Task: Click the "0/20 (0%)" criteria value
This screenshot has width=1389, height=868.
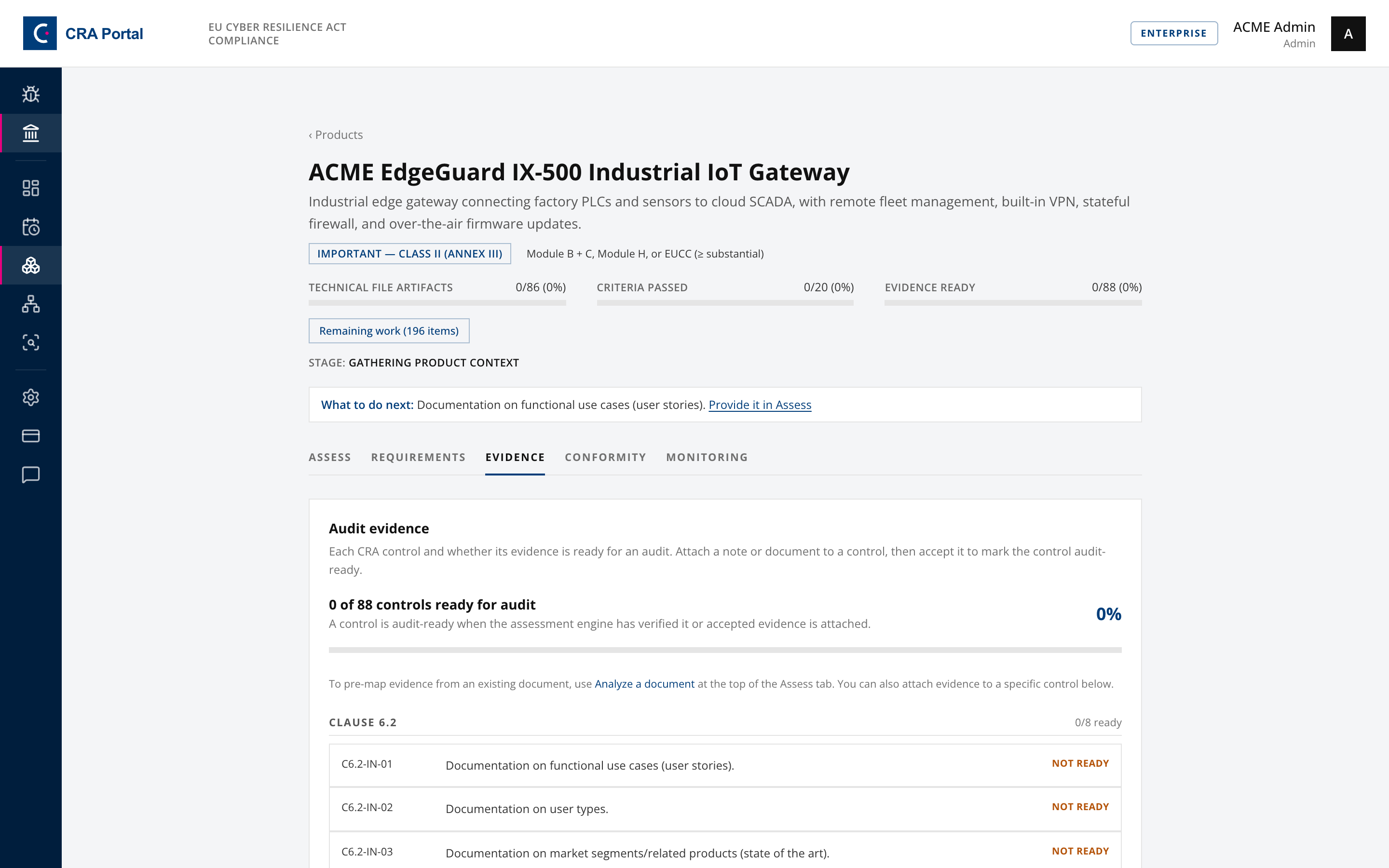Action: [x=828, y=287]
